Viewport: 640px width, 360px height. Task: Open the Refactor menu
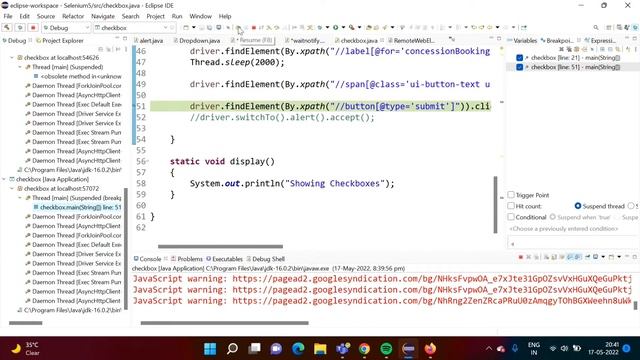click(x=73, y=16)
